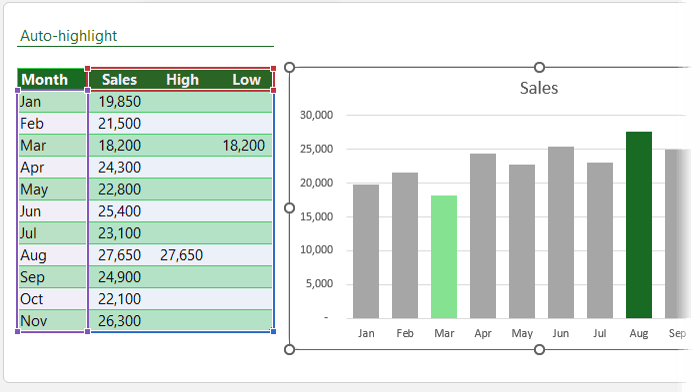The image size is (700, 392).
Task: Select the 22,800 sales value
Action: 120,189
